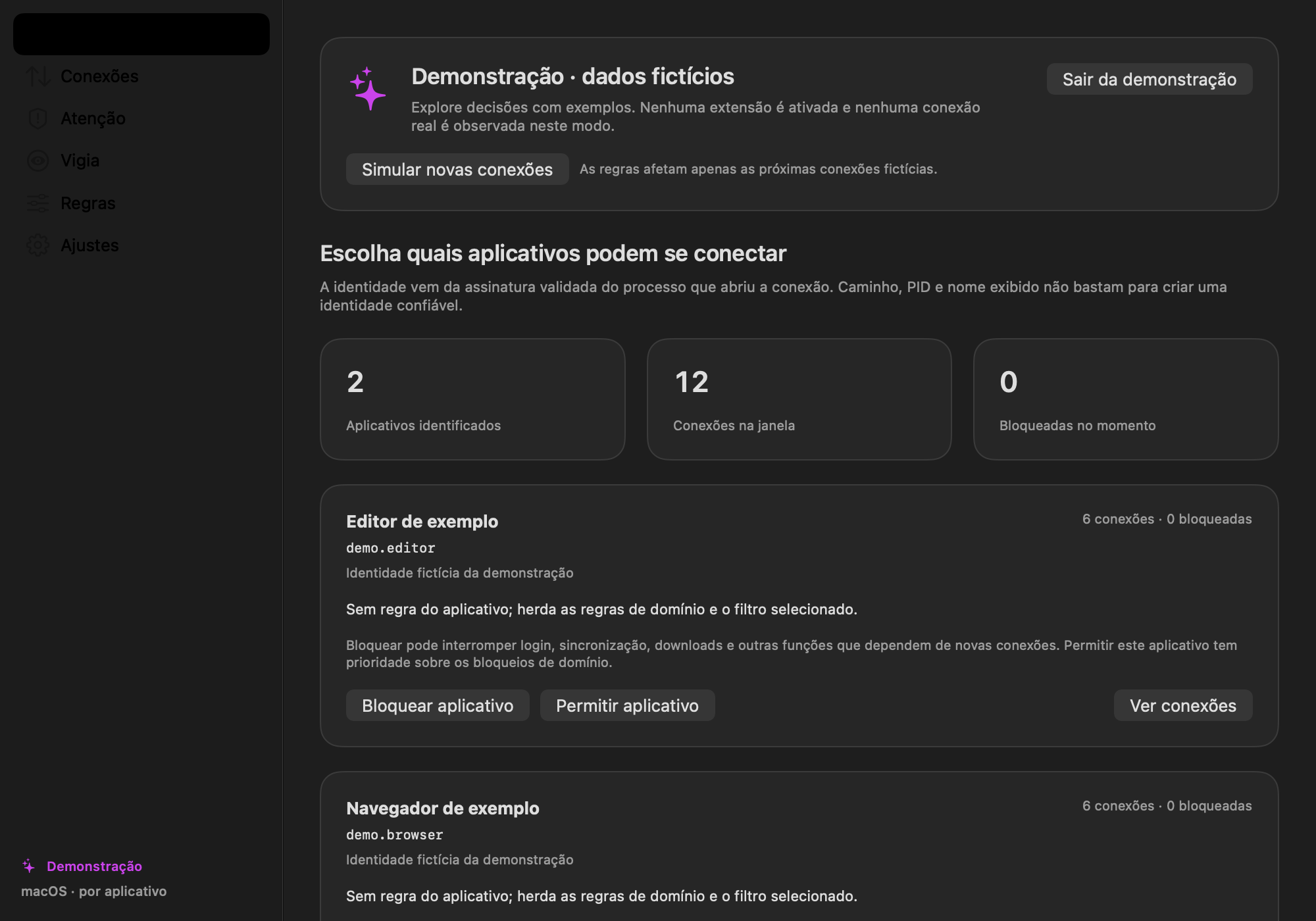Screen dimensions: 1316x921
Task: Click Identidade fictícia text under demo.browser
Action: 460,859
